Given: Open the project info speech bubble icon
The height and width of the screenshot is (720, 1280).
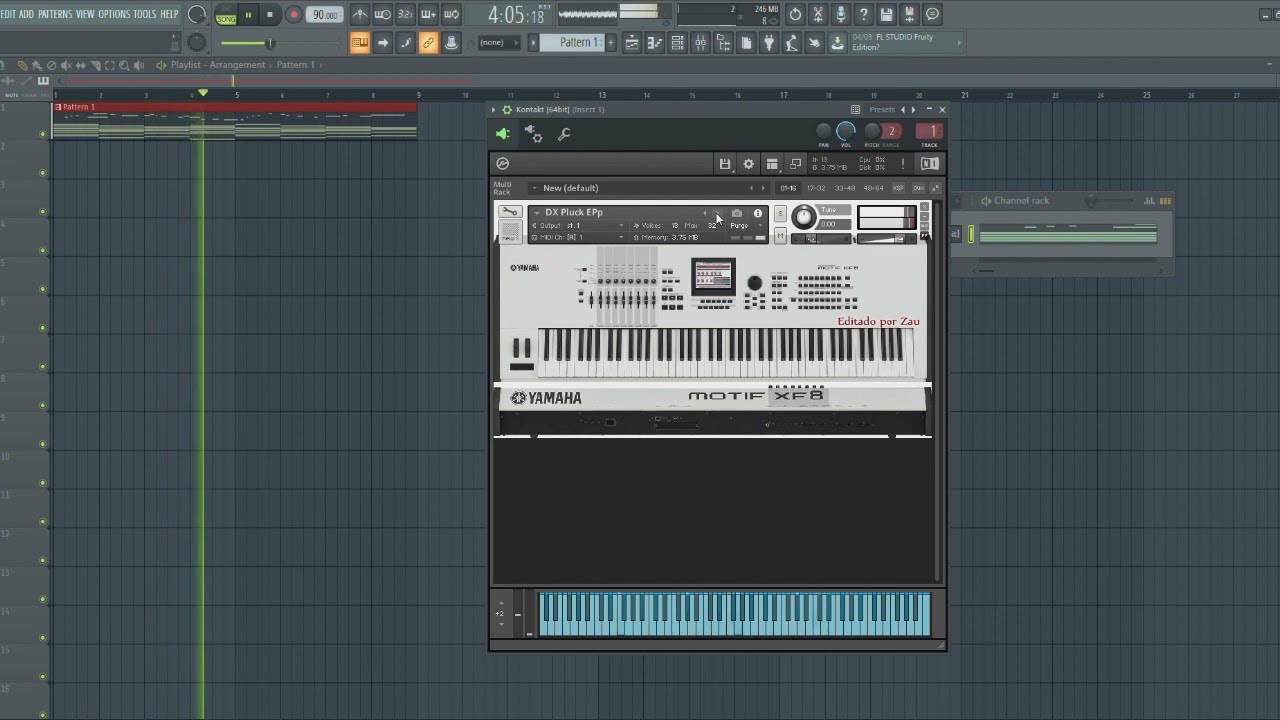Looking at the screenshot, I should pos(932,14).
